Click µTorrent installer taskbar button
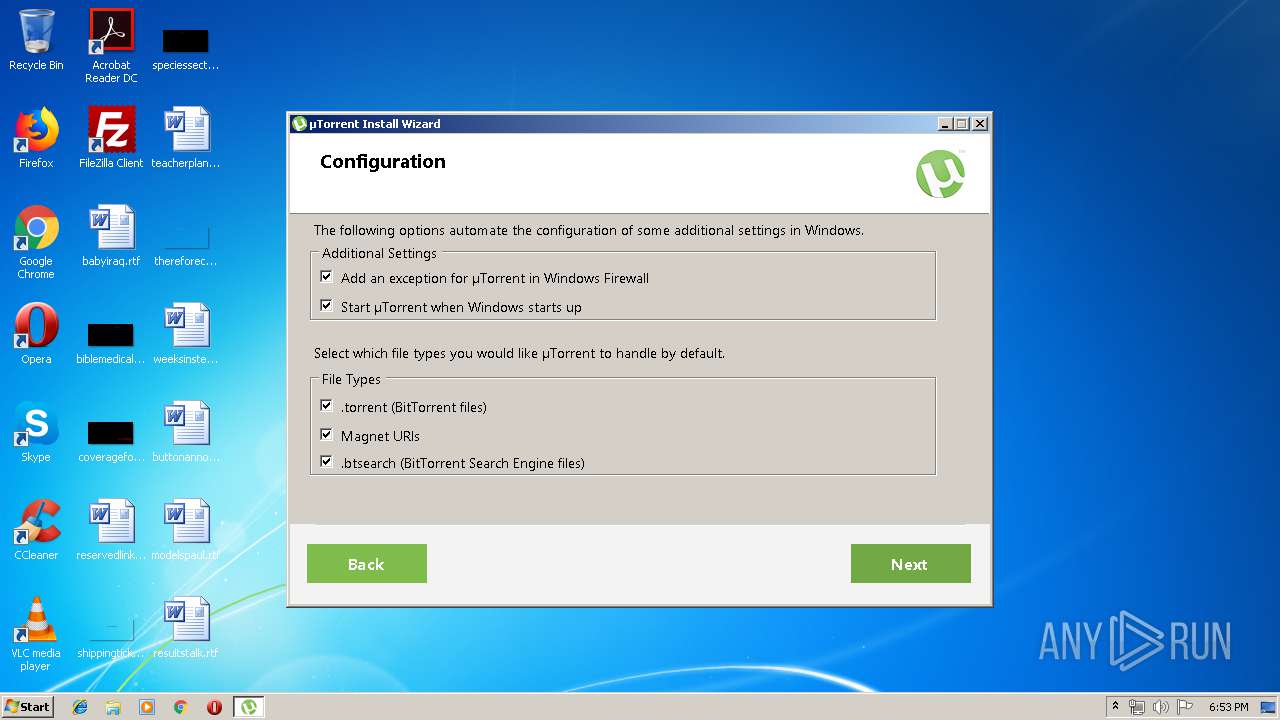The height and width of the screenshot is (720, 1280). click(248, 707)
